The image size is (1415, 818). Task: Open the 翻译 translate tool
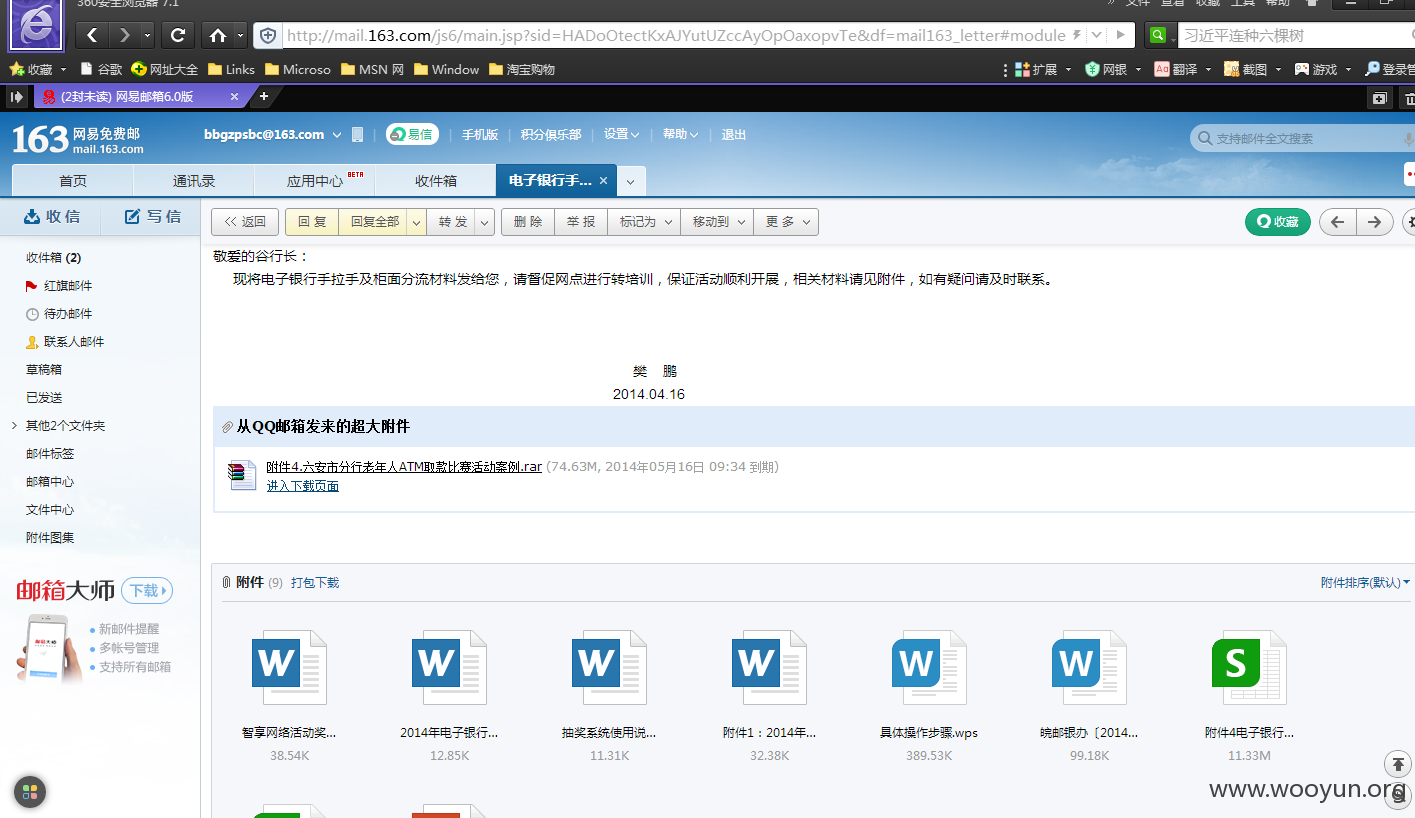pyautogui.click(x=1176, y=70)
